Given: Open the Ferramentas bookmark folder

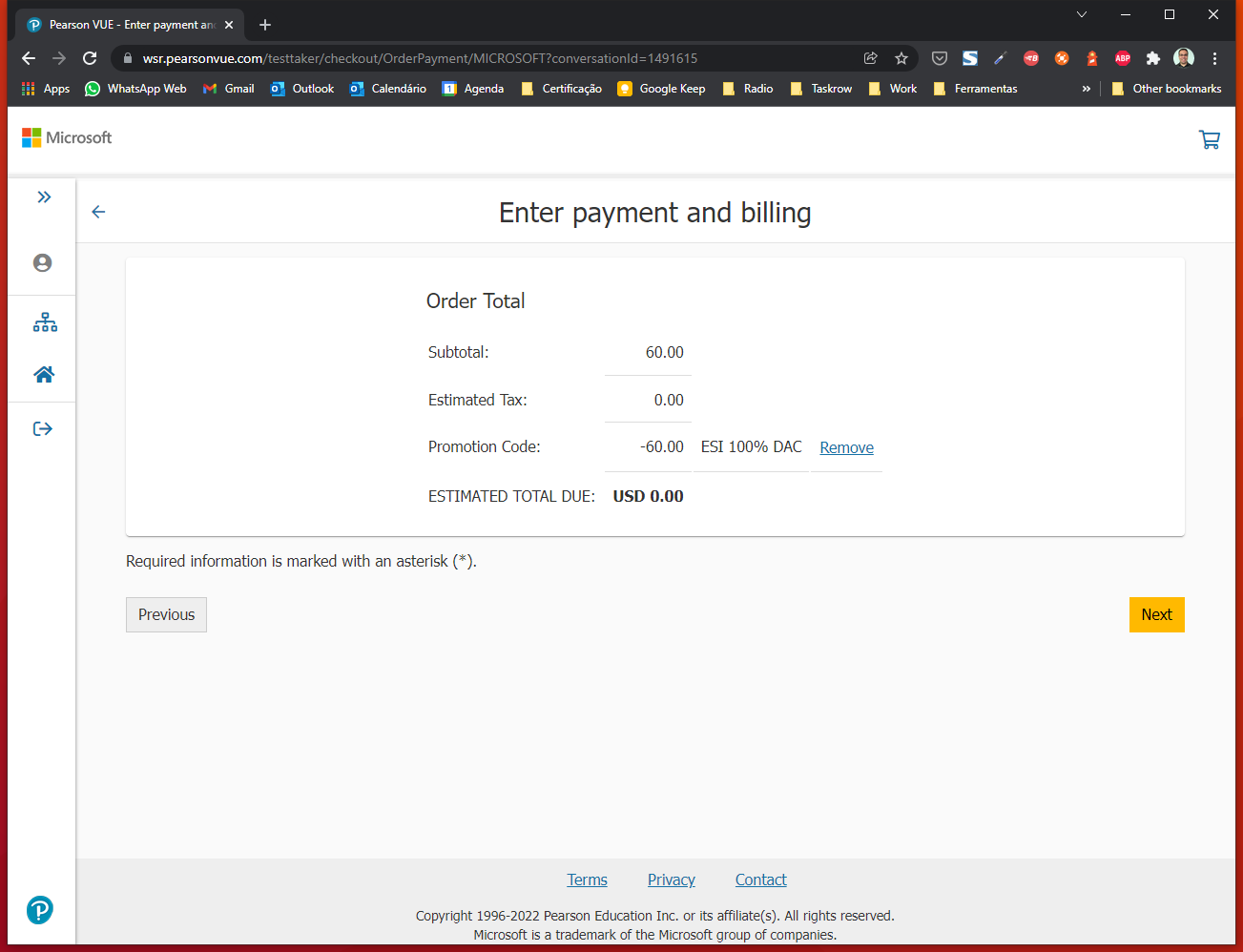Looking at the screenshot, I should pyautogui.click(x=976, y=89).
